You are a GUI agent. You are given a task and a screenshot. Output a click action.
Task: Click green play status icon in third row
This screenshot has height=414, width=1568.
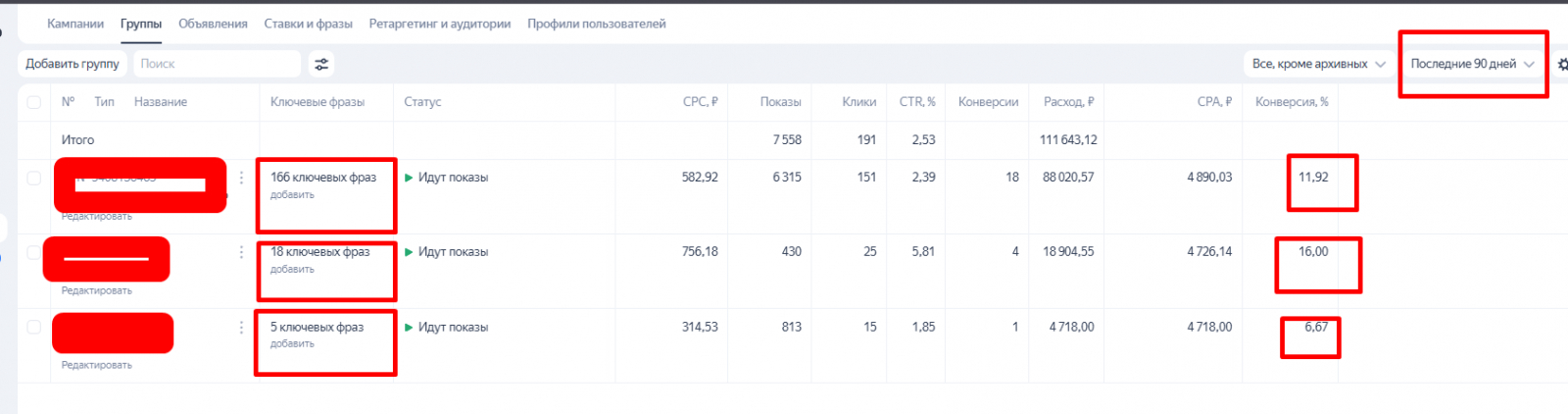409,327
